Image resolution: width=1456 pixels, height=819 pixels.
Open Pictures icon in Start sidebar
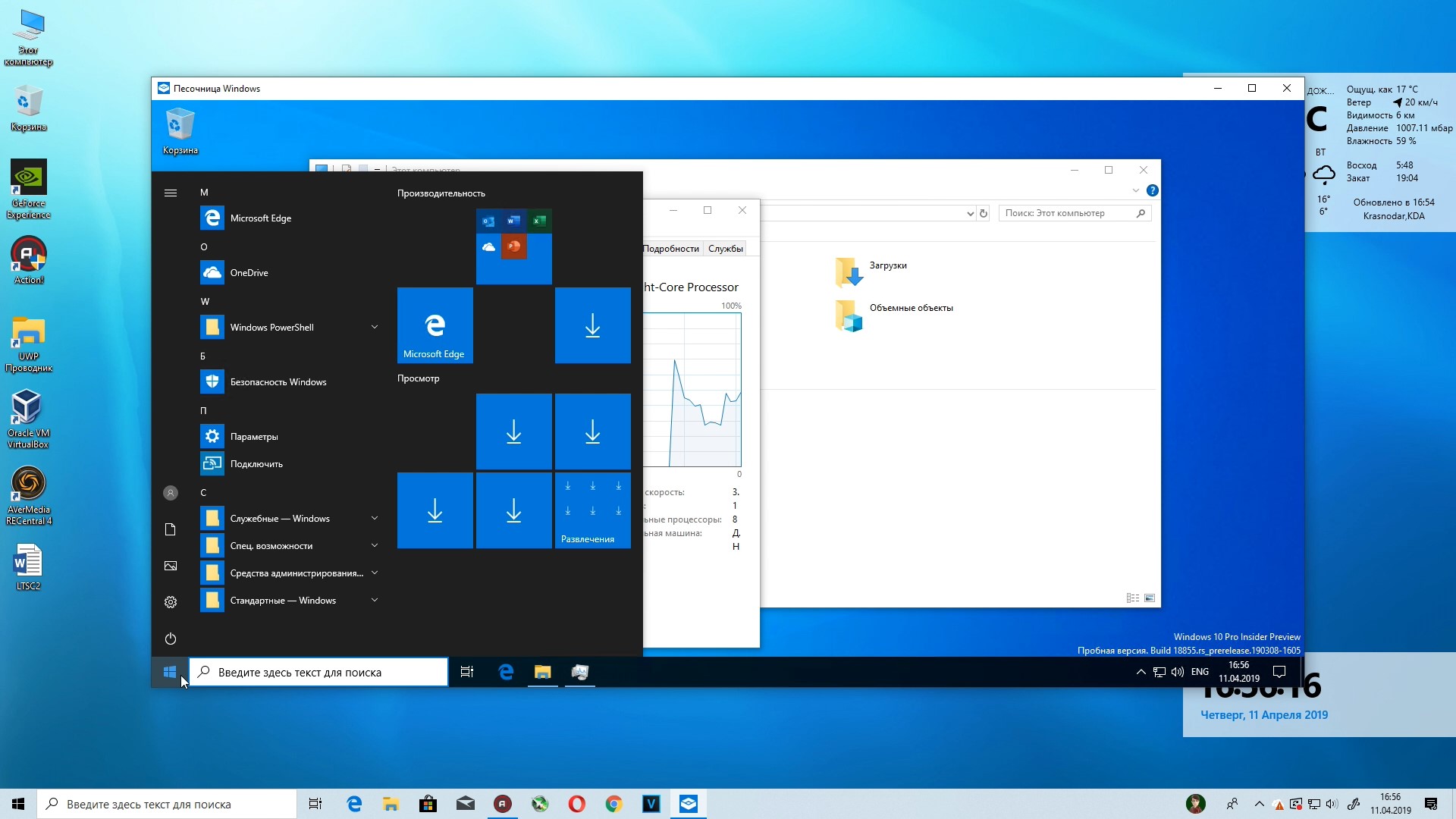coord(171,566)
